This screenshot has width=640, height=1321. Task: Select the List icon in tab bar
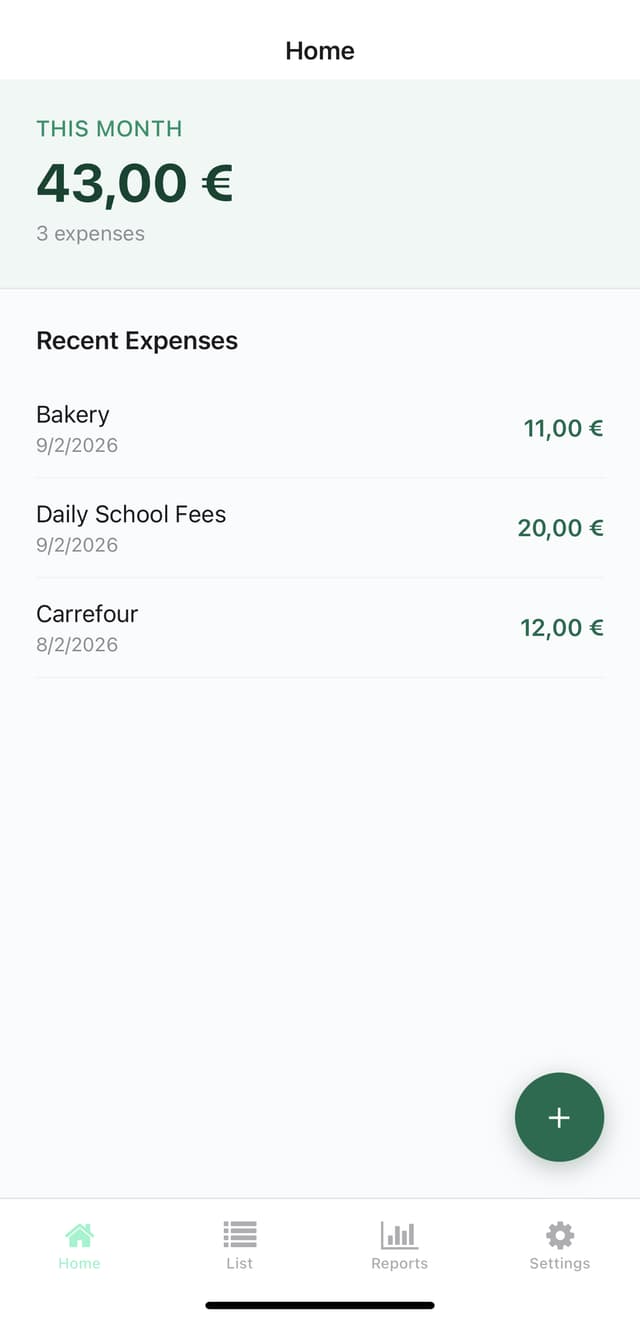(x=239, y=1233)
